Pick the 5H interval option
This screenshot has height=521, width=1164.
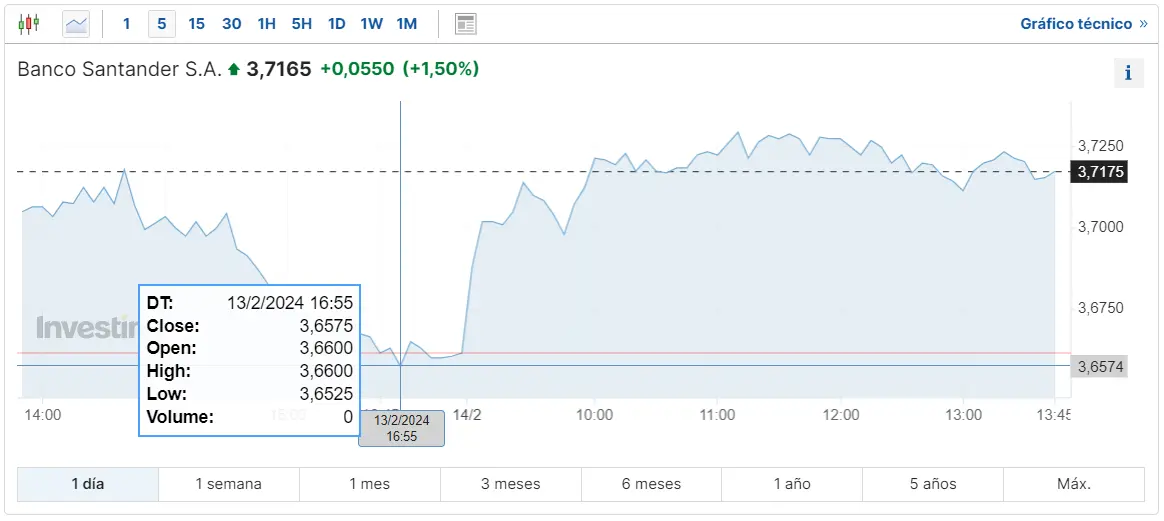click(x=301, y=24)
